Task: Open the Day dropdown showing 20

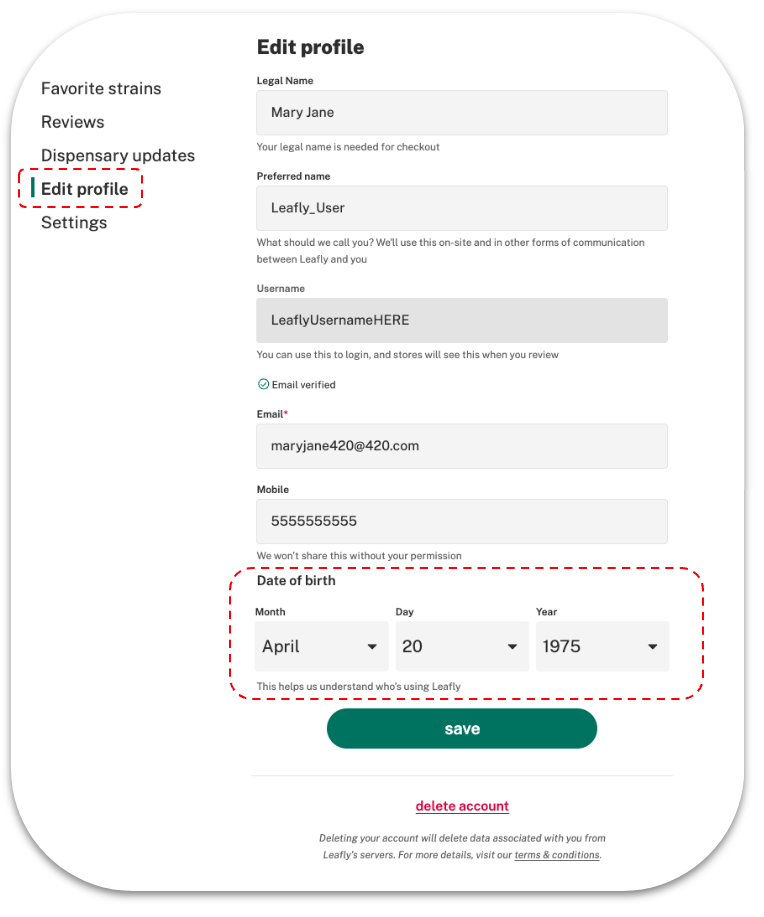Action: [462, 646]
